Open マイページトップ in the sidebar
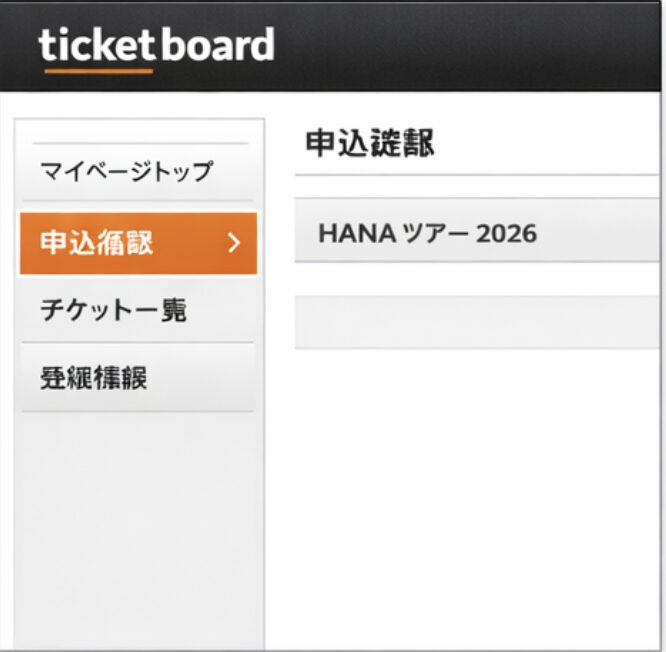The image size is (666, 652). (127, 172)
